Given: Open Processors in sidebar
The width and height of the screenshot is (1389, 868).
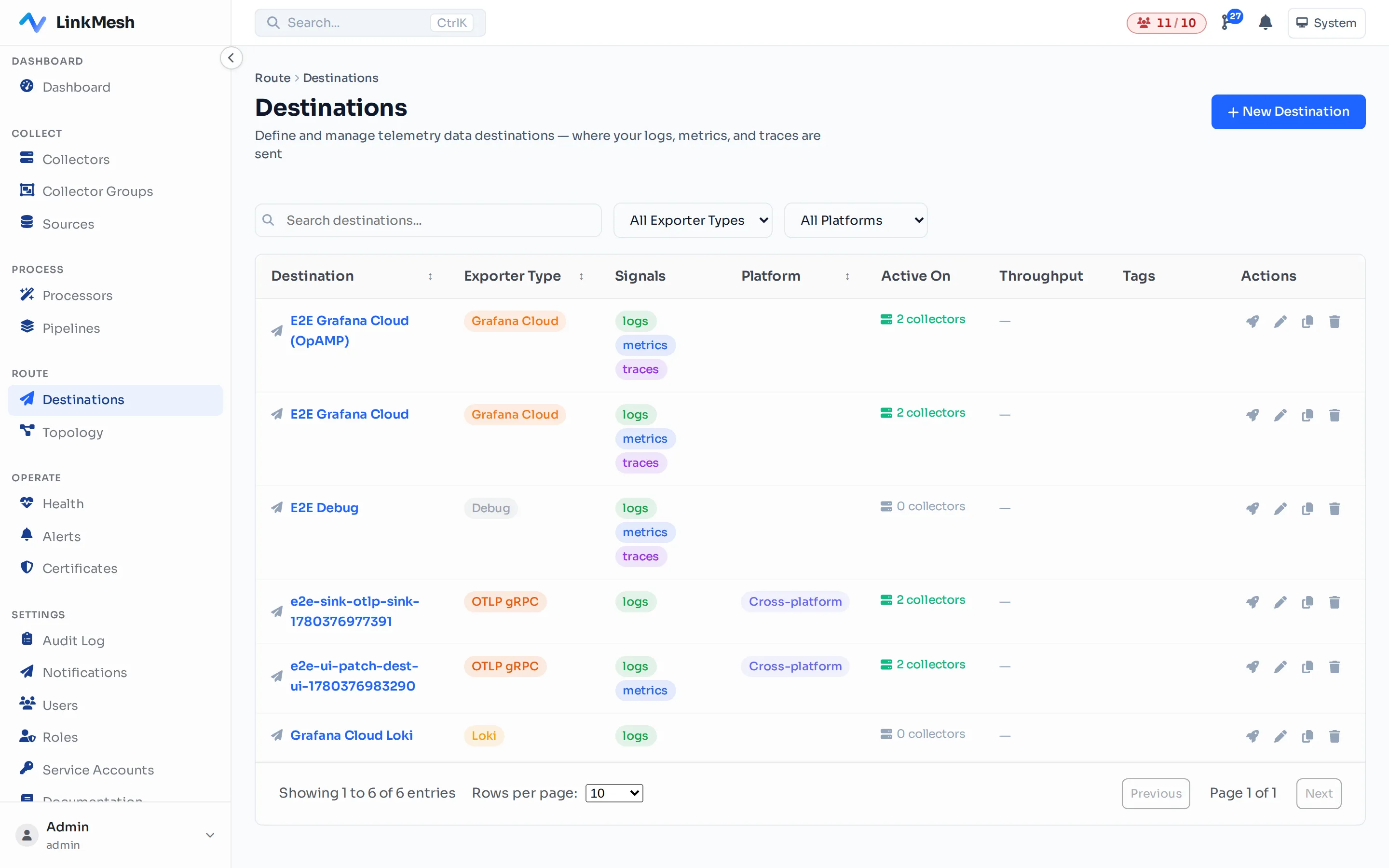Looking at the screenshot, I should pyautogui.click(x=115, y=295).
